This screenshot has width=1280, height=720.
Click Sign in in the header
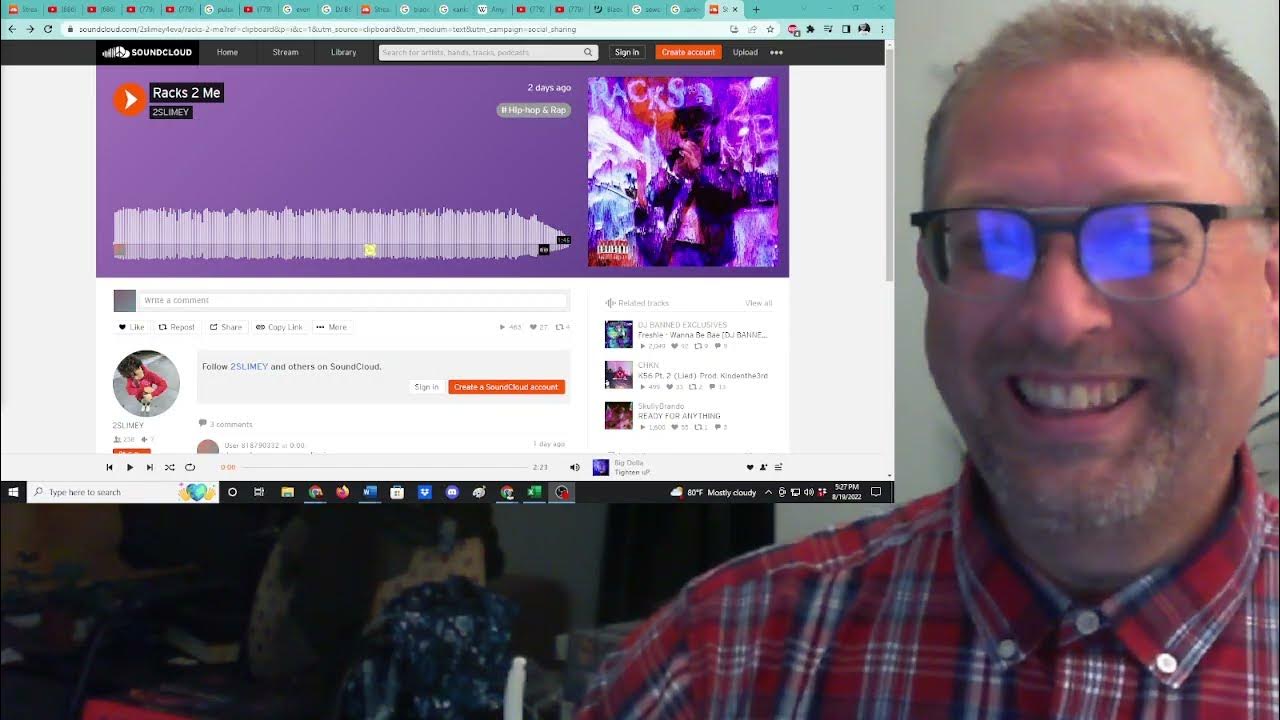(627, 52)
